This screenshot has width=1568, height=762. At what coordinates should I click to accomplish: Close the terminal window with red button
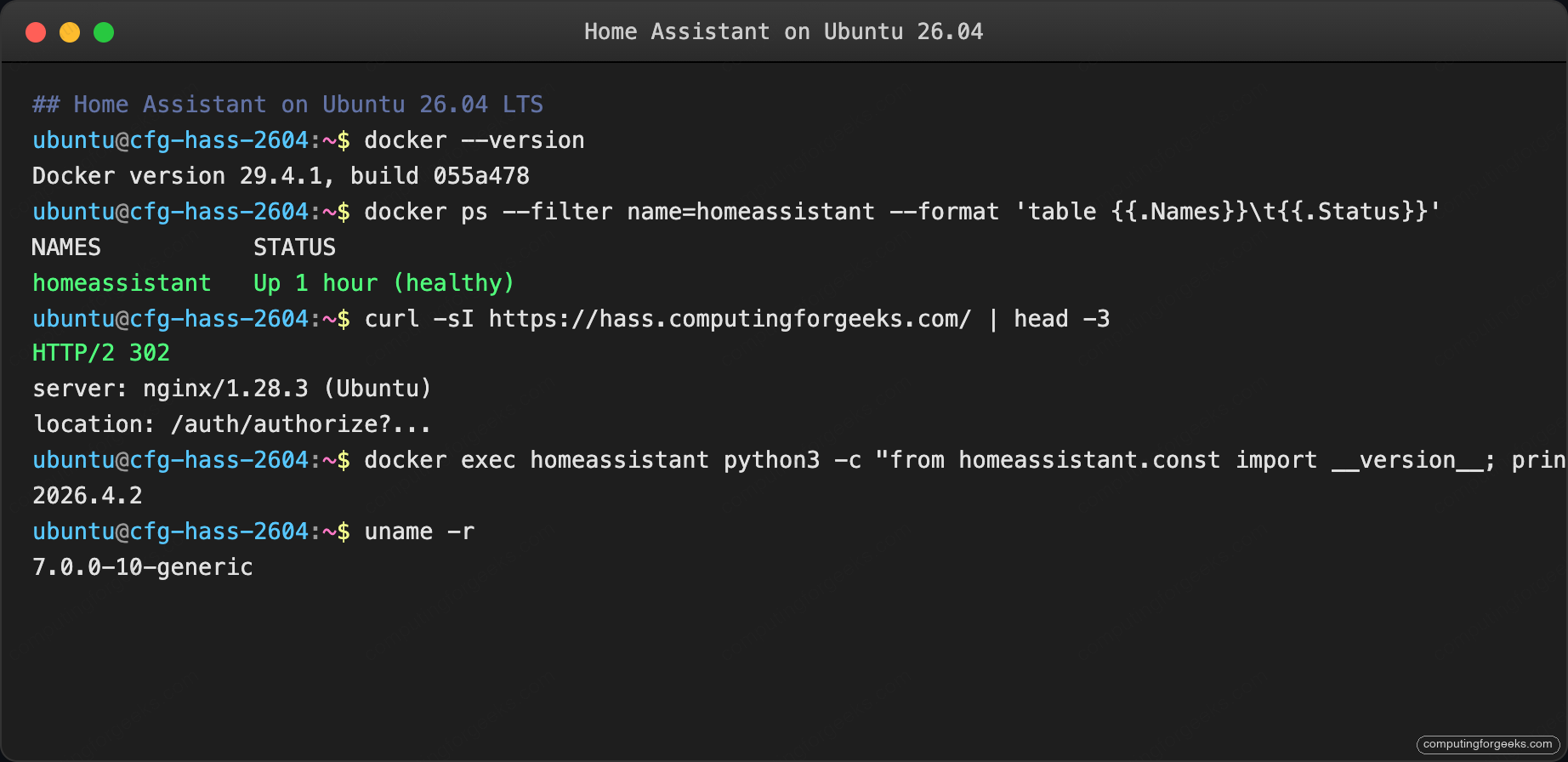coord(36,32)
